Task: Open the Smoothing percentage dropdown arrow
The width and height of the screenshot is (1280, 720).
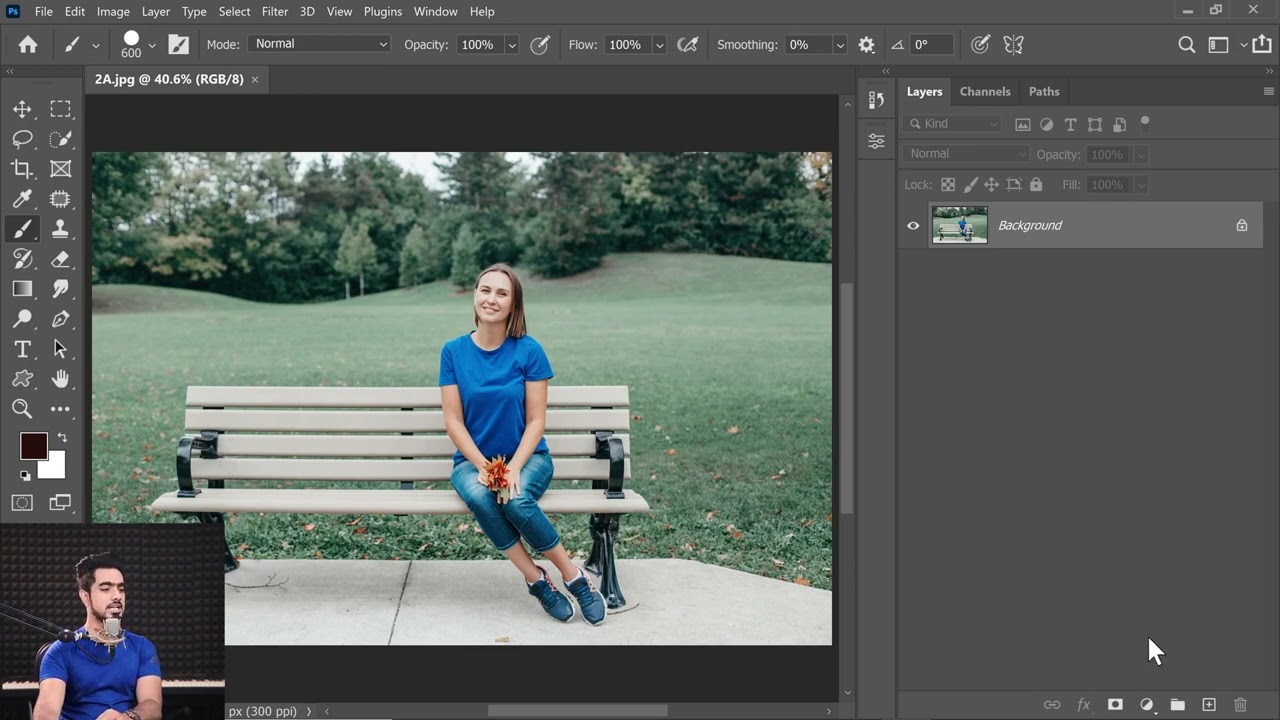Action: pyautogui.click(x=840, y=45)
